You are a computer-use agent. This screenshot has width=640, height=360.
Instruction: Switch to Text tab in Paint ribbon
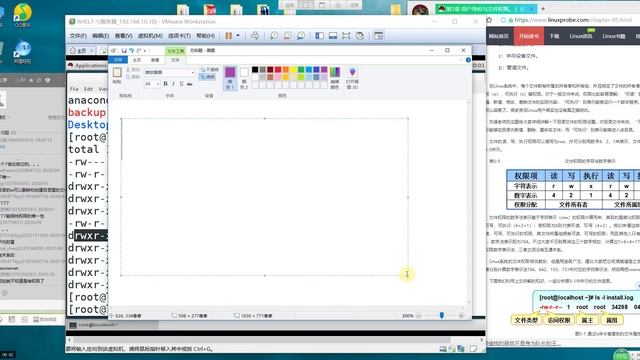175,60
